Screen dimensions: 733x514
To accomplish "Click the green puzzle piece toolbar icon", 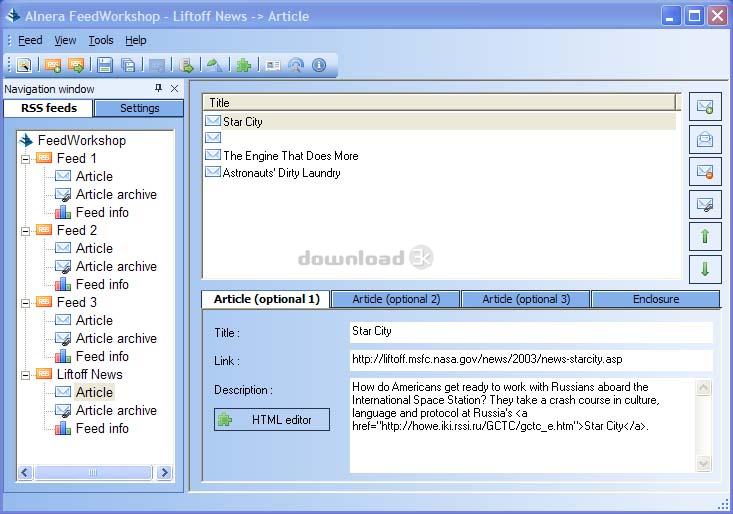I will tap(243, 65).
